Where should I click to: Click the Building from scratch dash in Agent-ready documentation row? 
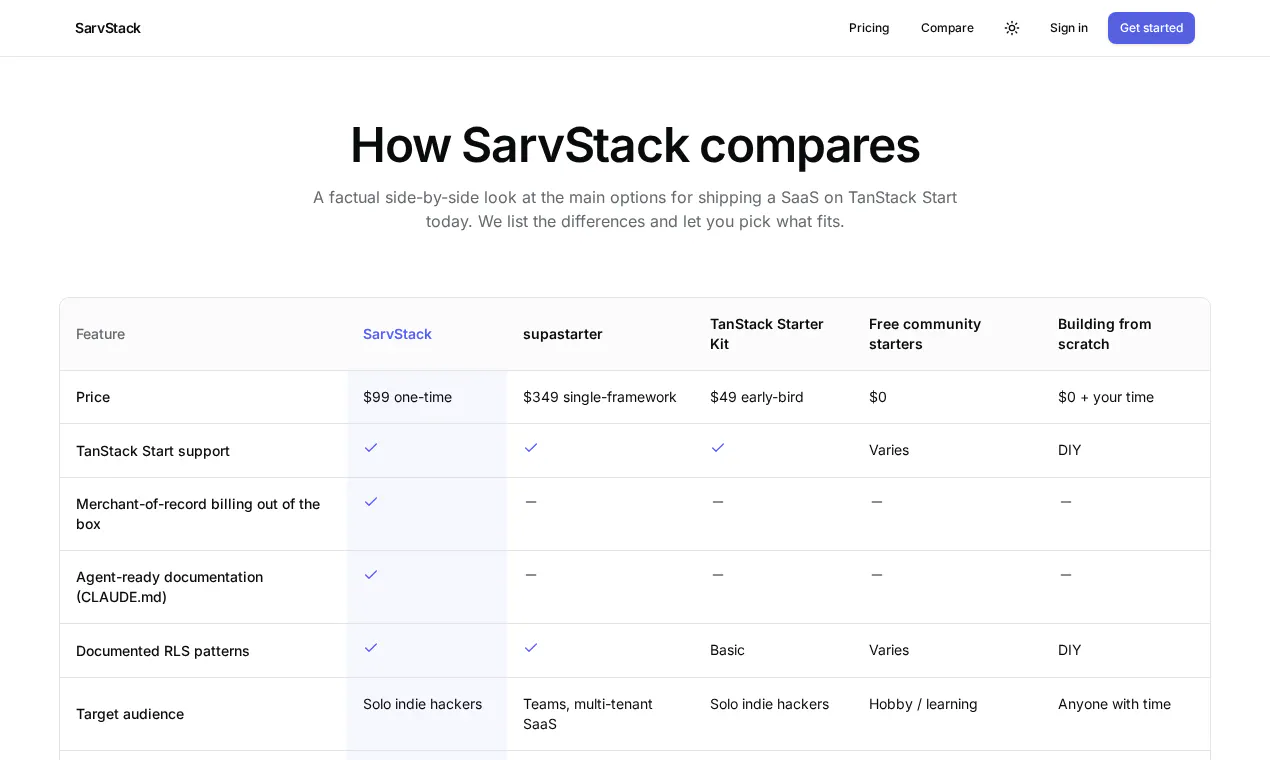click(1066, 574)
